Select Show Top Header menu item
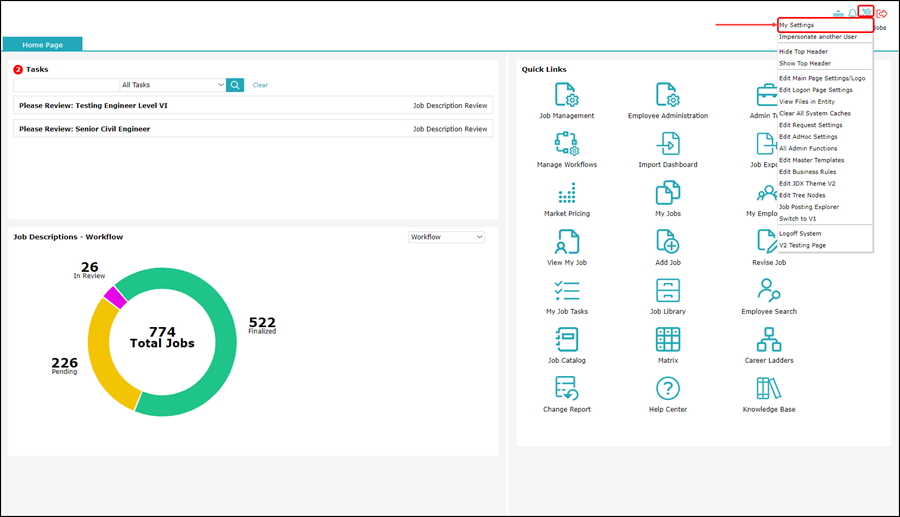 [805, 63]
